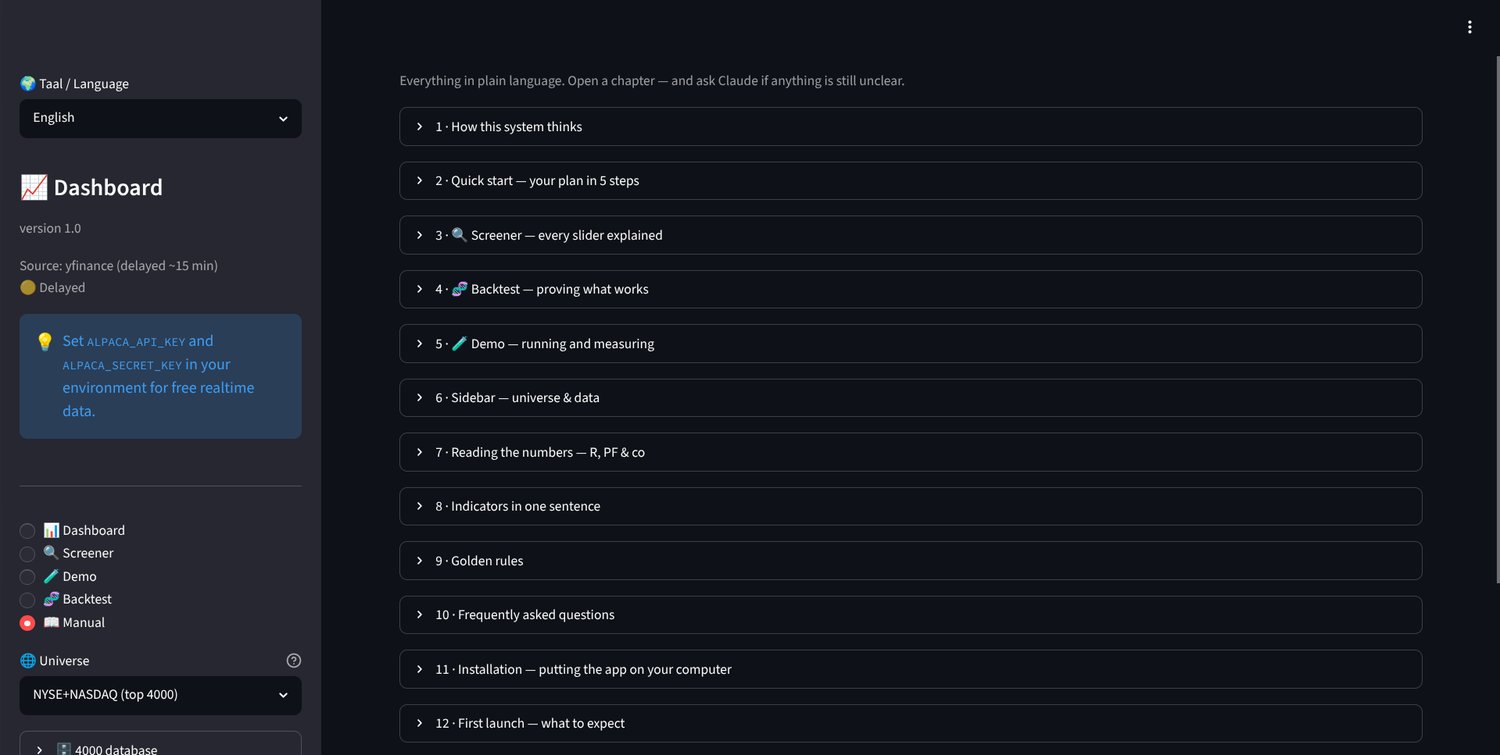Click chevron icon beside 'How this system thinks'
Image resolution: width=1500 pixels, height=755 pixels.
tap(420, 126)
